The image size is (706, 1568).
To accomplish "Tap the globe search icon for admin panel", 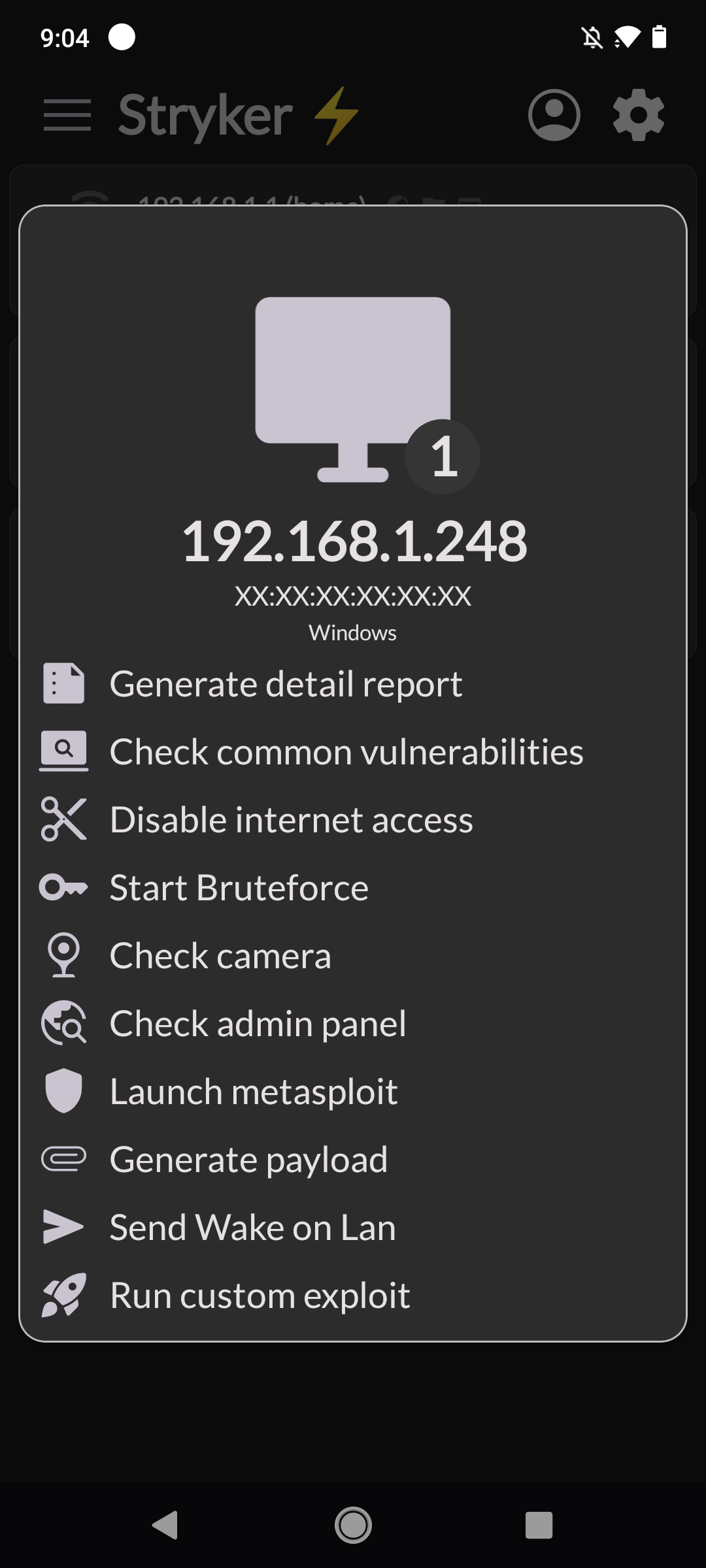I will (63, 1023).
